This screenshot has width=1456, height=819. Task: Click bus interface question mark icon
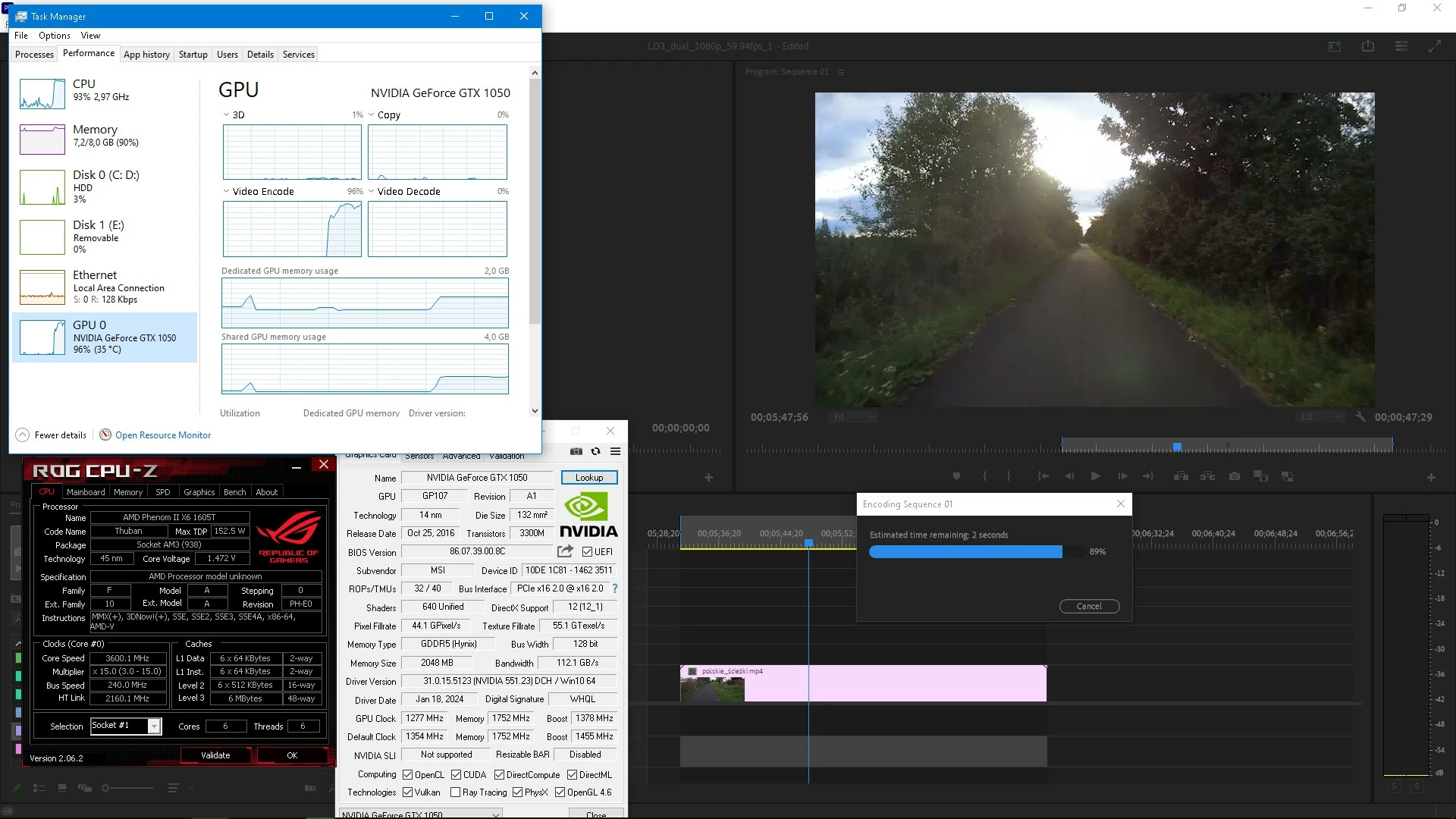click(615, 588)
